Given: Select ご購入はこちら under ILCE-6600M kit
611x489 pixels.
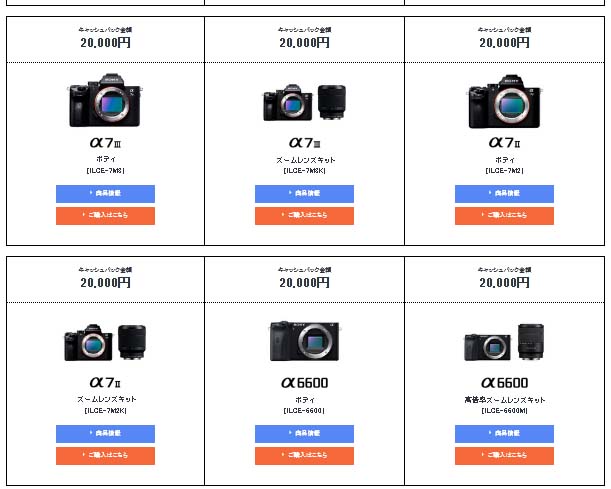Looking at the screenshot, I should (504, 456).
